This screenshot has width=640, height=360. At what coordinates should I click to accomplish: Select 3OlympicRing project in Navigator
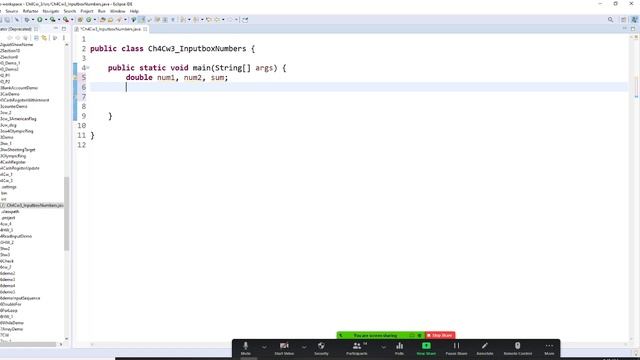(x=13, y=156)
